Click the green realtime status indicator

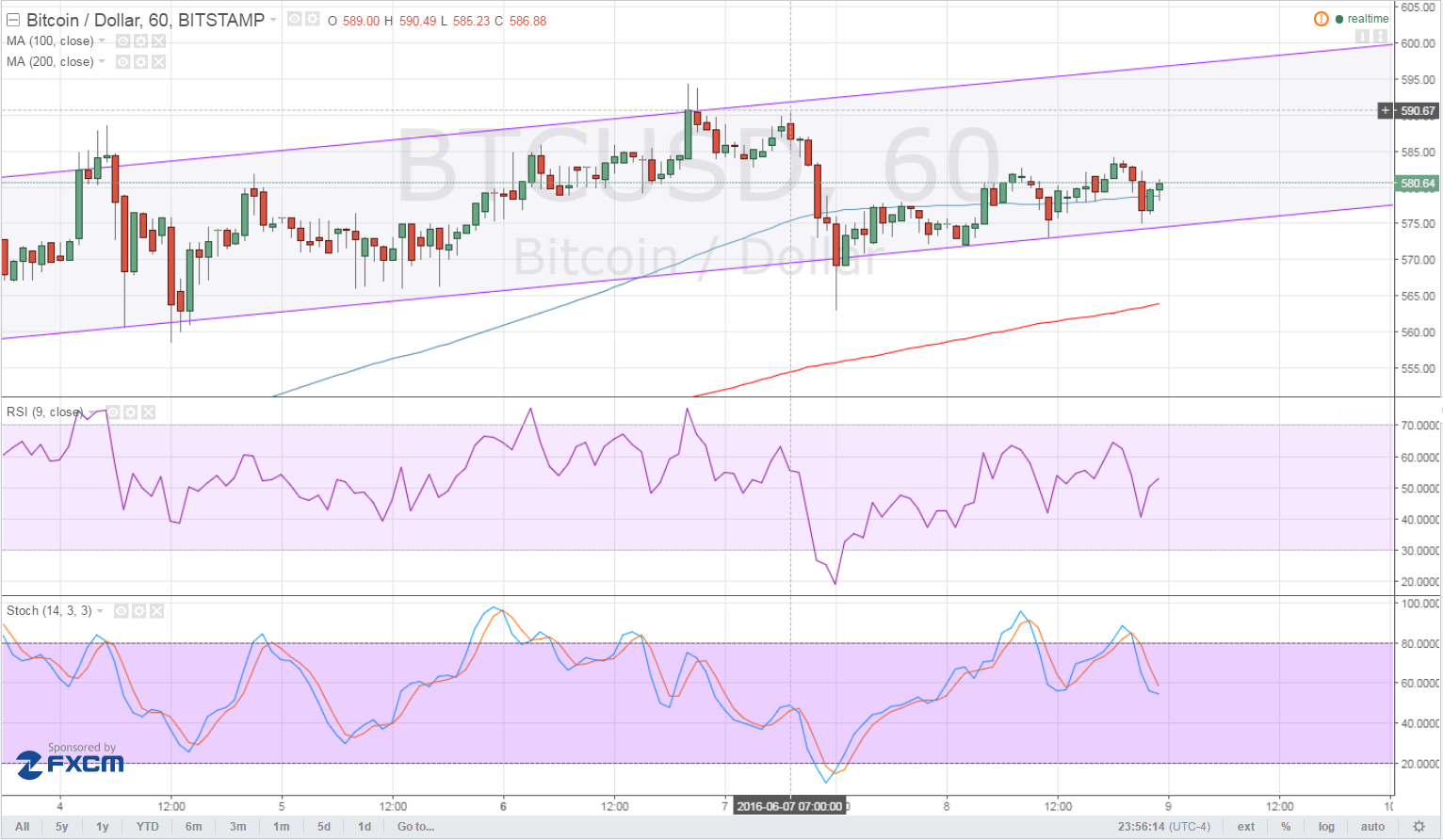1362,19
